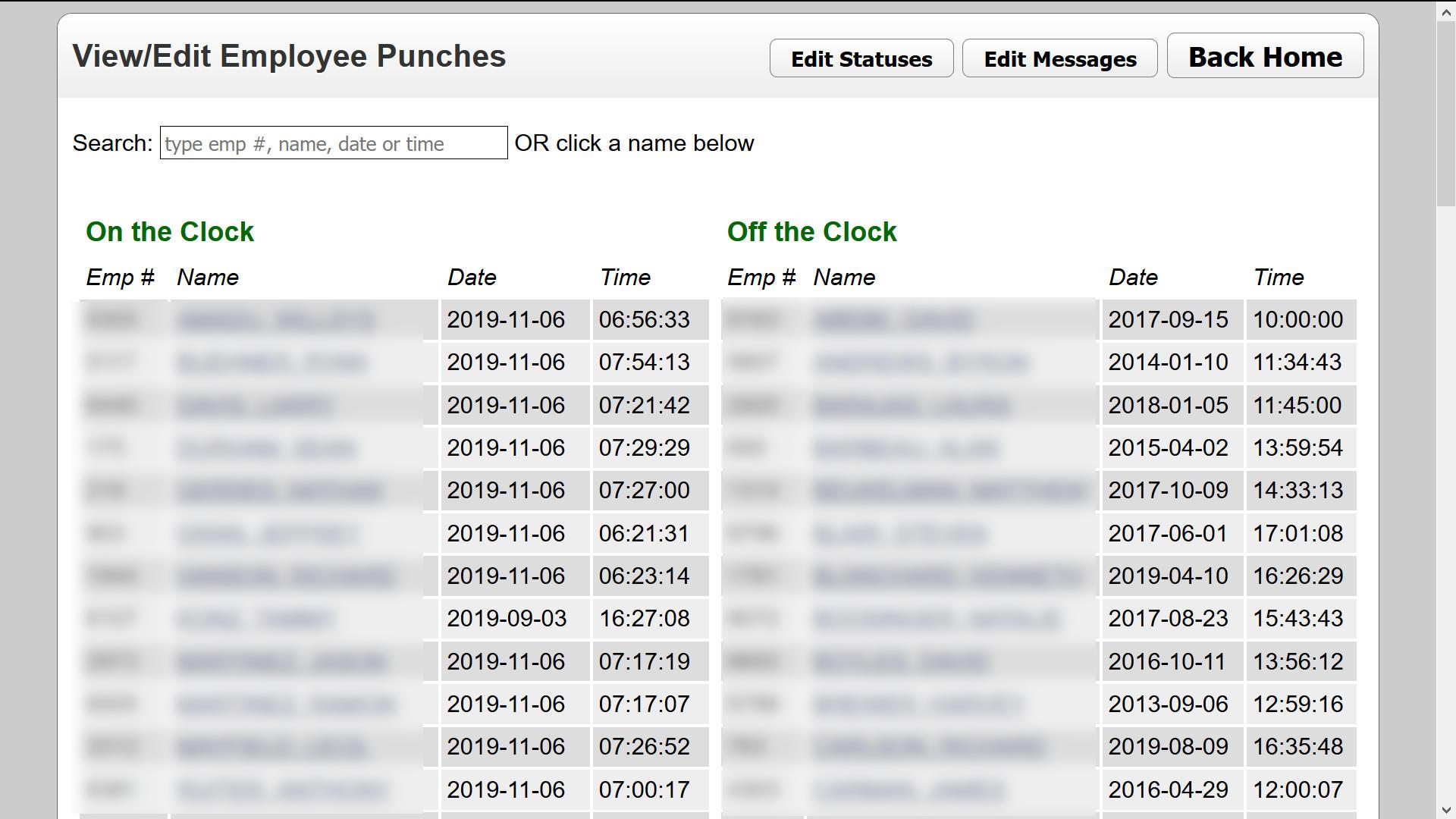Open the employee name dated 2019-09-03
This screenshot has height=819, width=1456.
tap(256, 619)
